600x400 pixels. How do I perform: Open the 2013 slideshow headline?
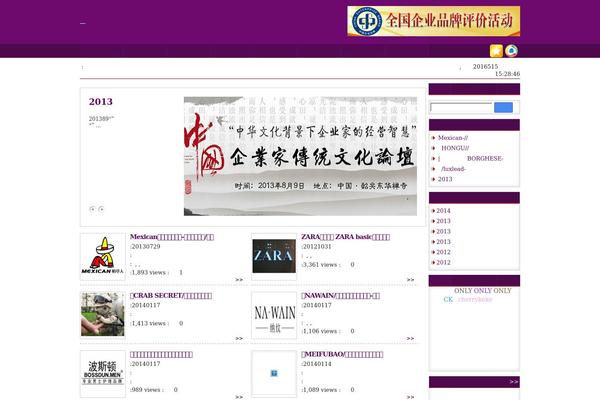[101, 101]
